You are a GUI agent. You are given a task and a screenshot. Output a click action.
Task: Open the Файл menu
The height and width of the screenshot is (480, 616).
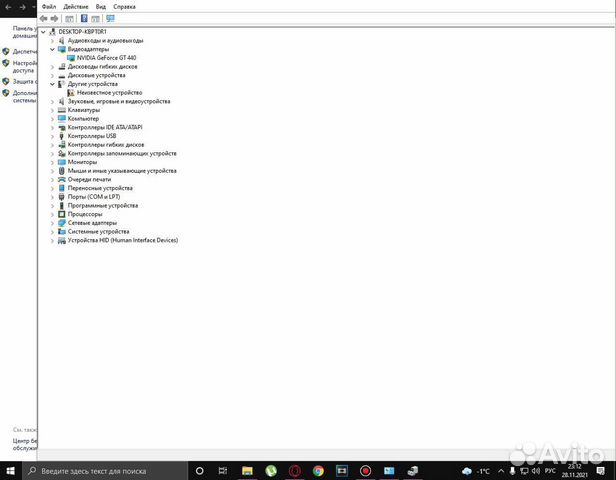pyautogui.click(x=49, y=6)
